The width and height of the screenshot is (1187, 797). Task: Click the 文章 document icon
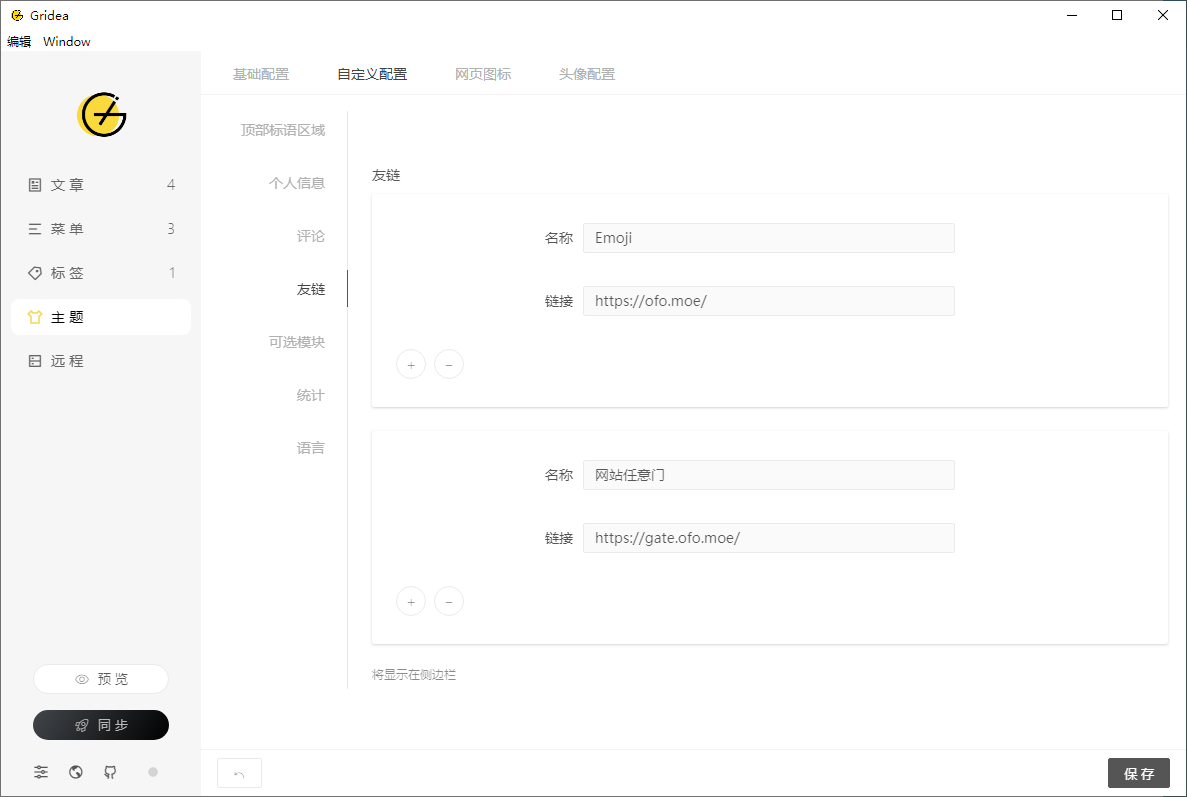(35, 185)
